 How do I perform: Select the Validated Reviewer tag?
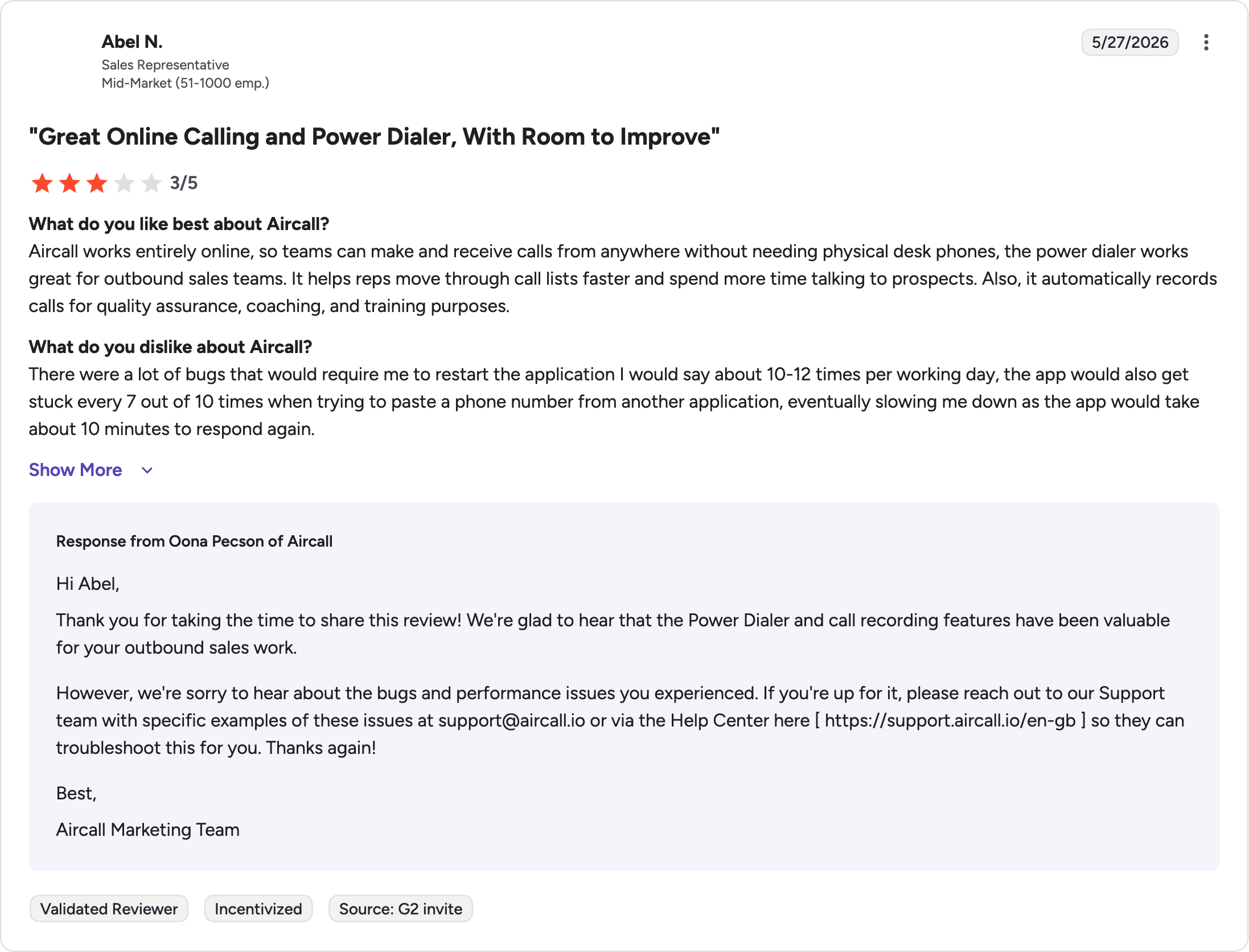point(109,909)
